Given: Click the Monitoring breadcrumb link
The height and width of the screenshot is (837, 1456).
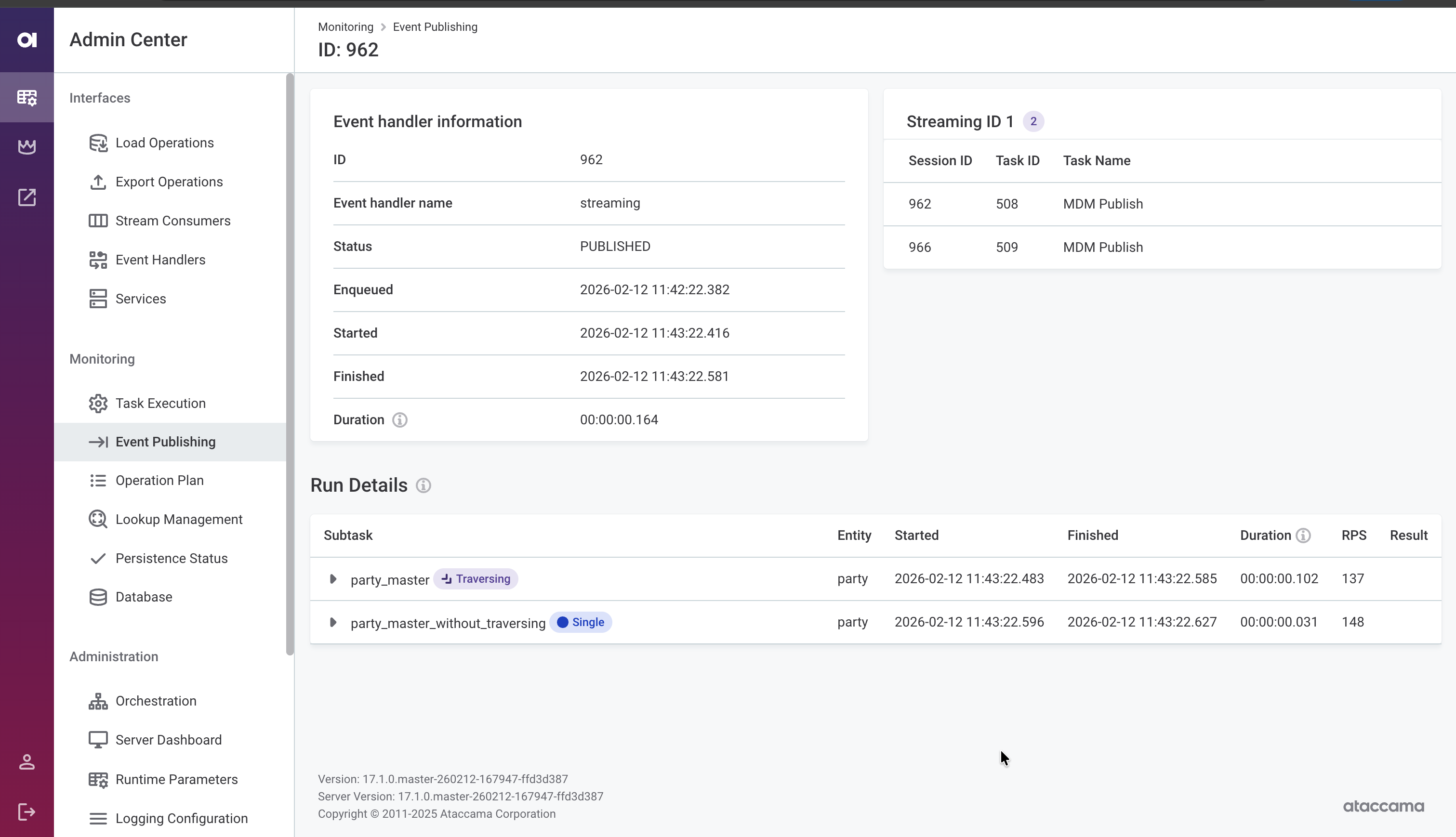Looking at the screenshot, I should 345,26.
